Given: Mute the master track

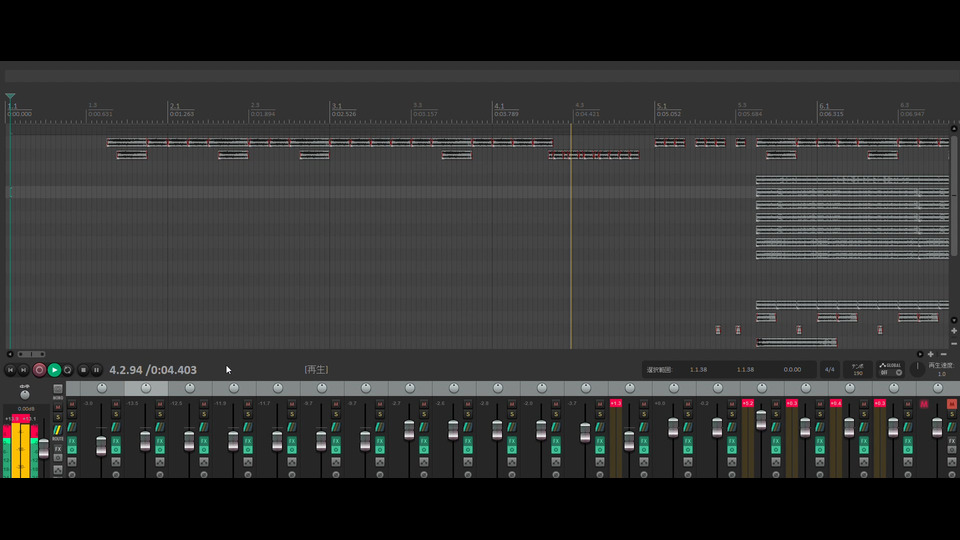Looking at the screenshot, I should tap(58, 407).
